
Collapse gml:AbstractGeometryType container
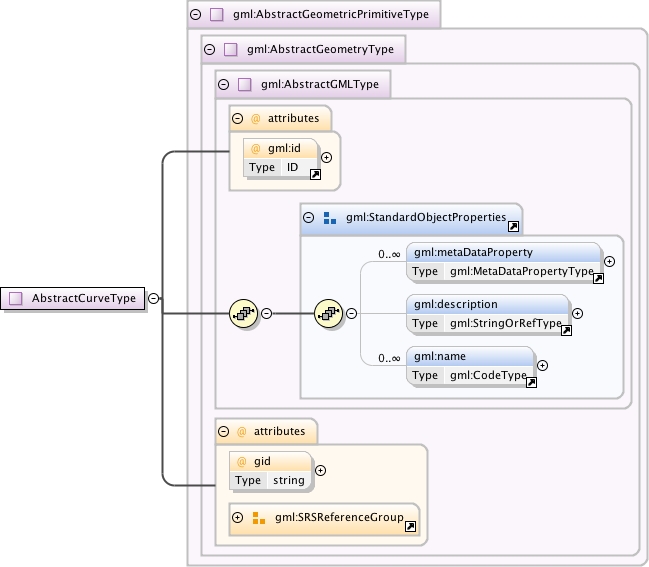(209, 50)
